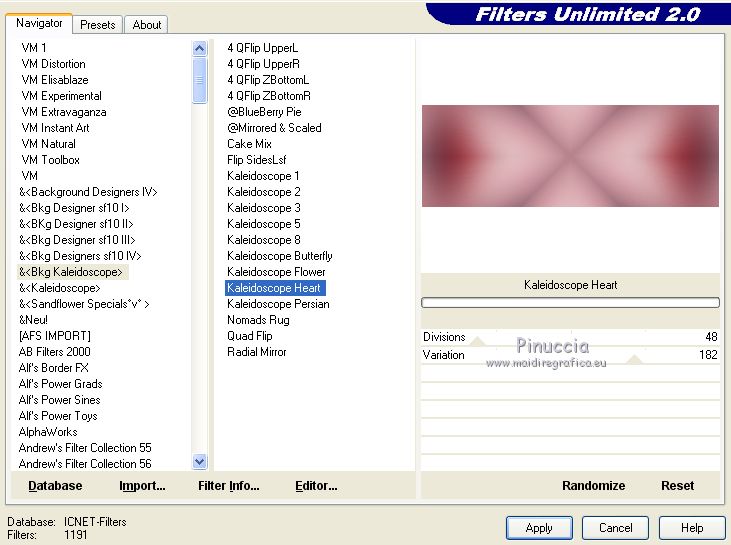Select &<BKg Designer sf10 II> category
The image size is (731, 545).
76,224
